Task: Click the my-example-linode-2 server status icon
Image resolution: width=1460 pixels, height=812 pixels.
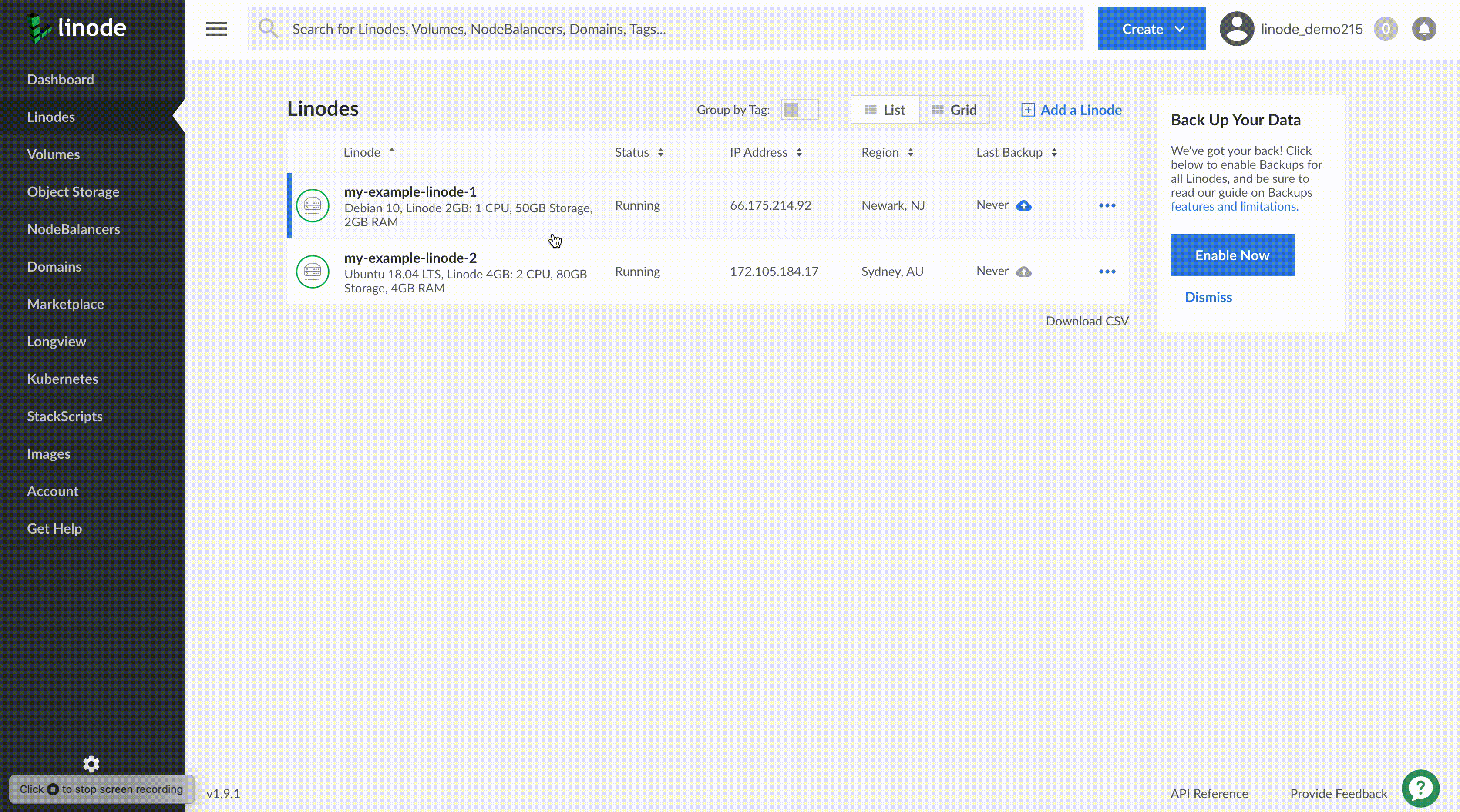Action: (x=312, y=272)
